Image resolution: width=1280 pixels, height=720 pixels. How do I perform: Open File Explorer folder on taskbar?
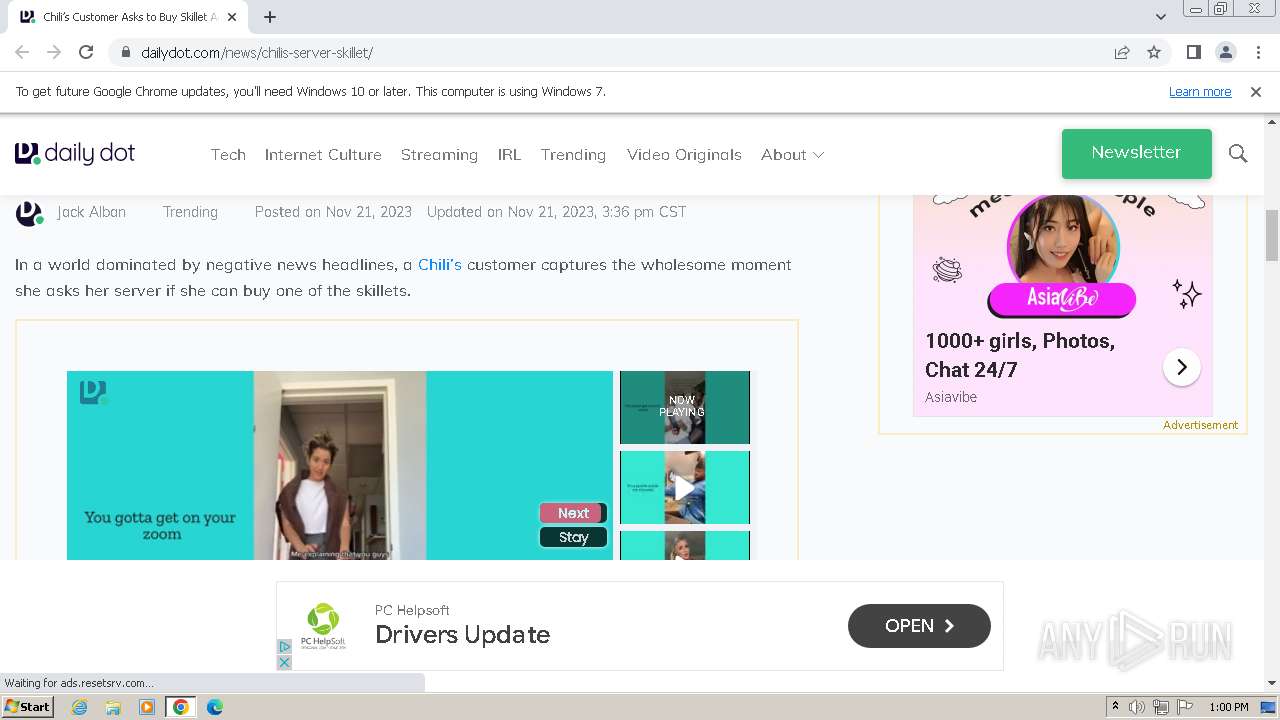(x=113, y=707)
